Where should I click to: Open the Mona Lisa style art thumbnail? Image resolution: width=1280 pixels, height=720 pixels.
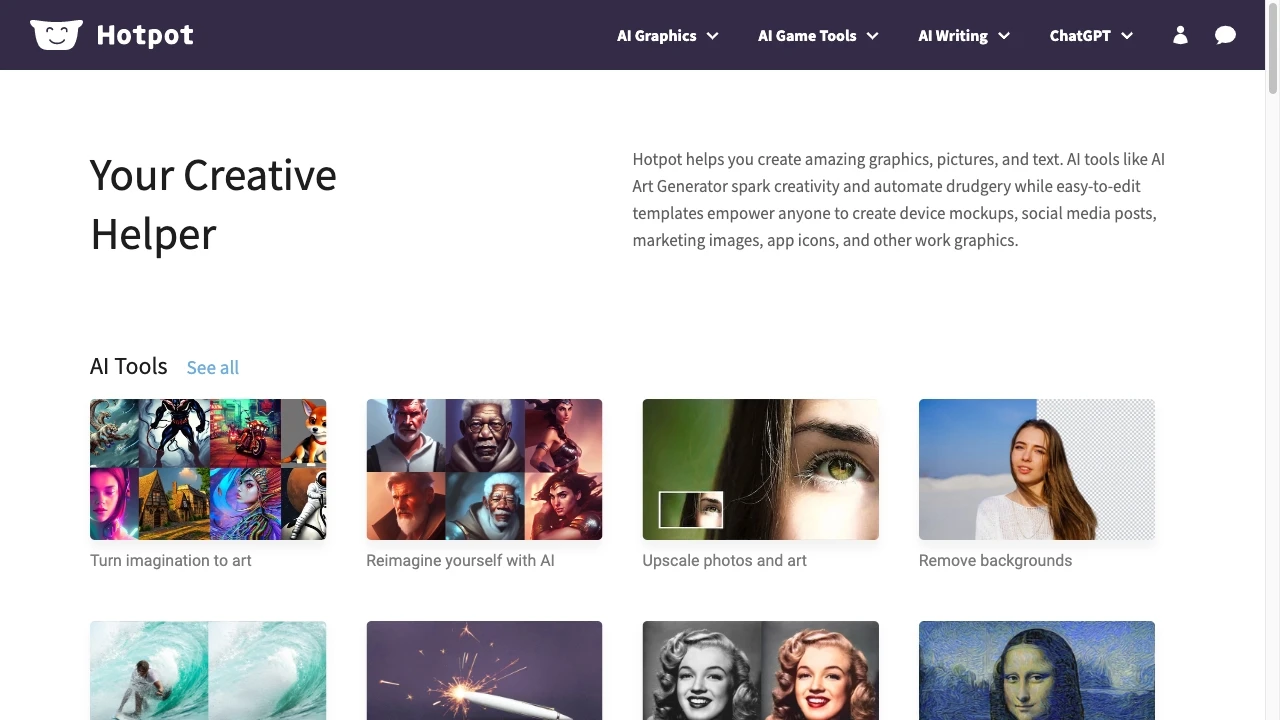[x=1036, y=670]
